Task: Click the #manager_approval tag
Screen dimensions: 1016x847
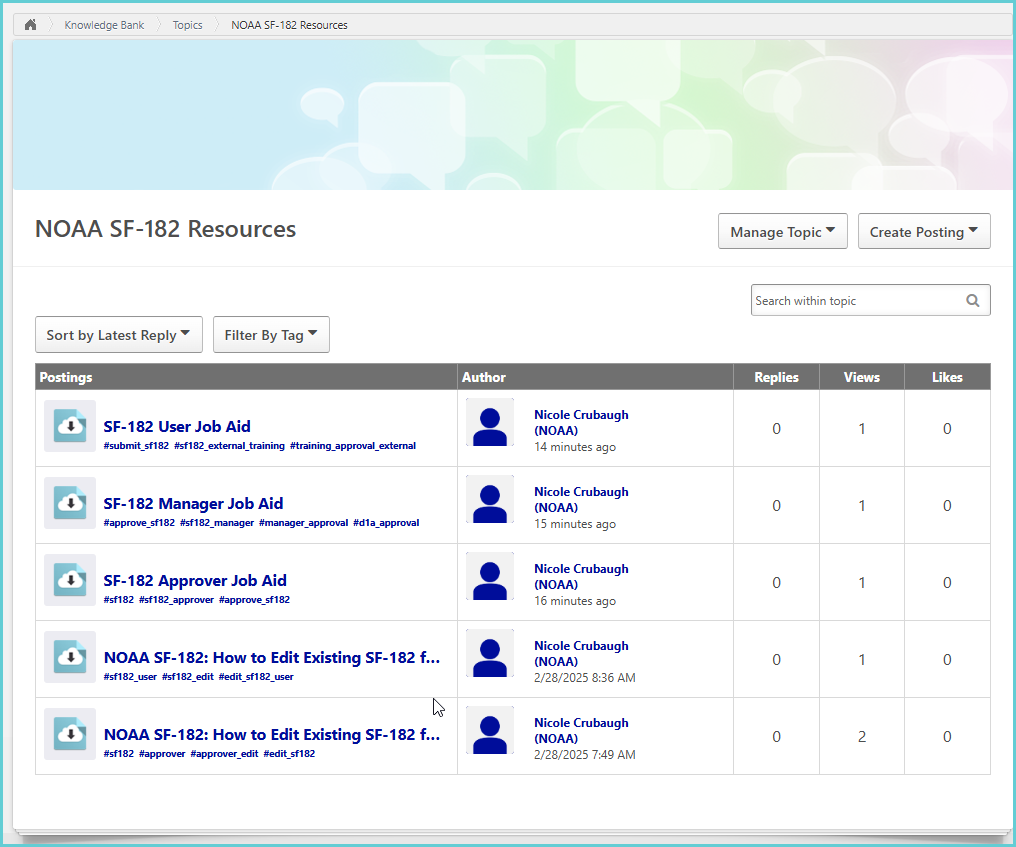Action: coord(304,523)
